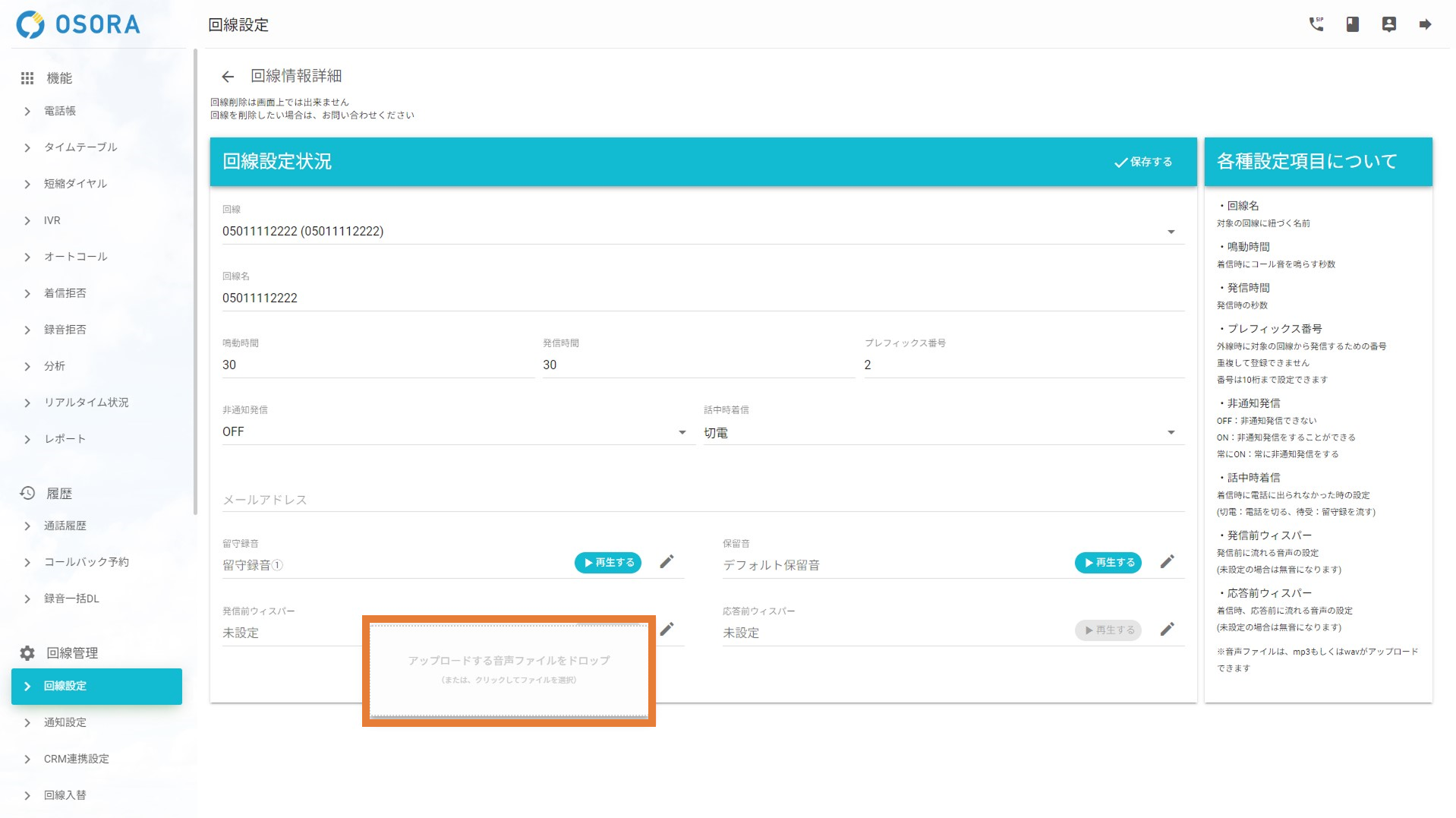Viewport: 1456px width, 818px height.
Task: Click the user account icon
Action: 1389,24
